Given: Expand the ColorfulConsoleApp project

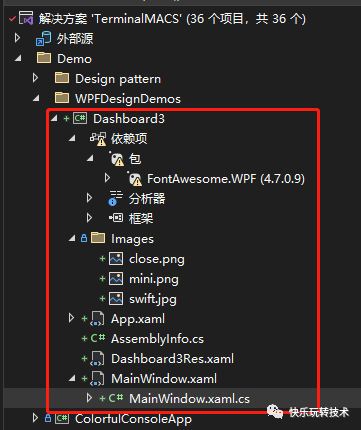Looking at the screenshot, I should point(35,418).
